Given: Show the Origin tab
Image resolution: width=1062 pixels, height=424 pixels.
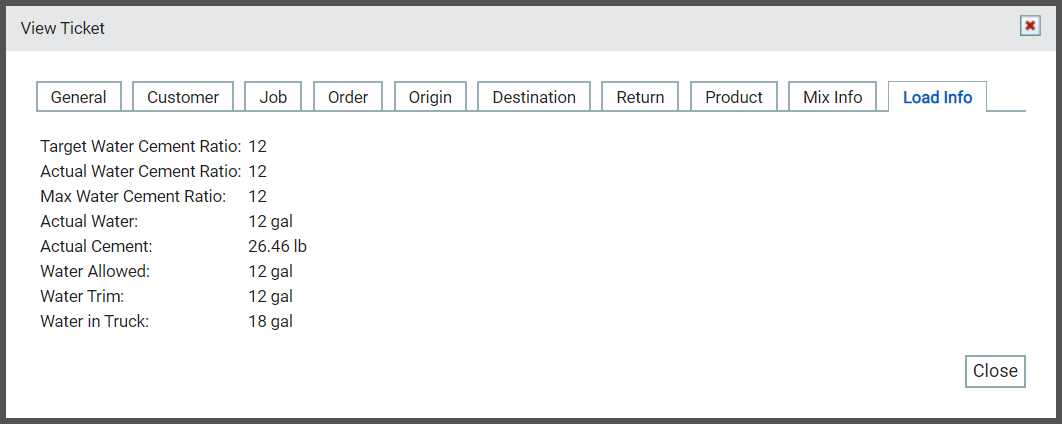Looking at the screenshot, I should pyautogui.click(x=430, y=97).
